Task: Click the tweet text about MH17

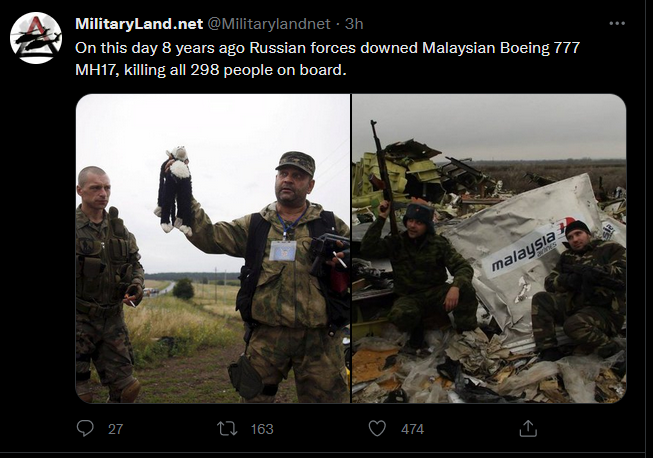Action: coord(327,59)
